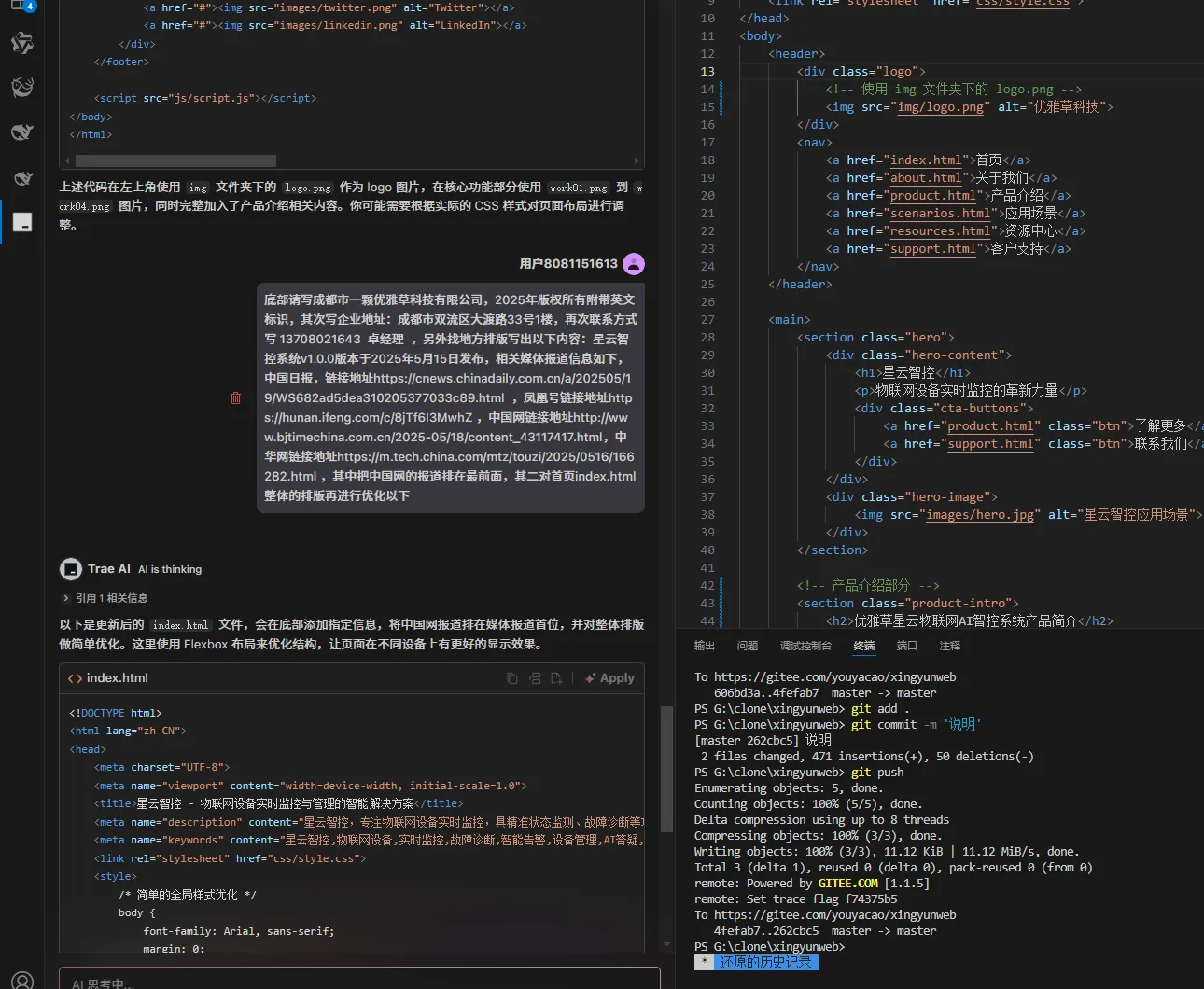The height and width of the screenshot is (989, 1204).
Task: Click the first gitee.com xingyunweb URL in terminal
Action: [x=835, y=677]
